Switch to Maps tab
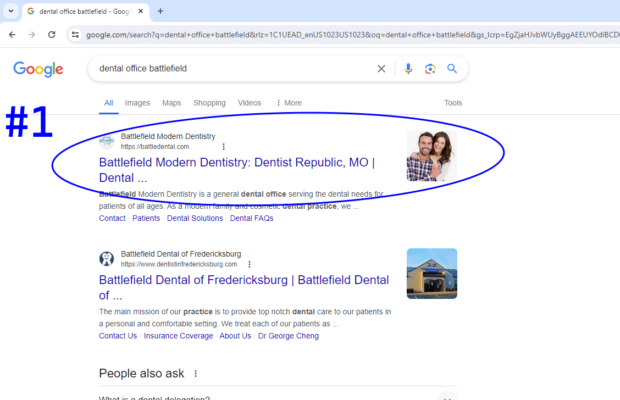Viewport: 620px width, 400px height. pyautogui.click(x=172, y=103)
